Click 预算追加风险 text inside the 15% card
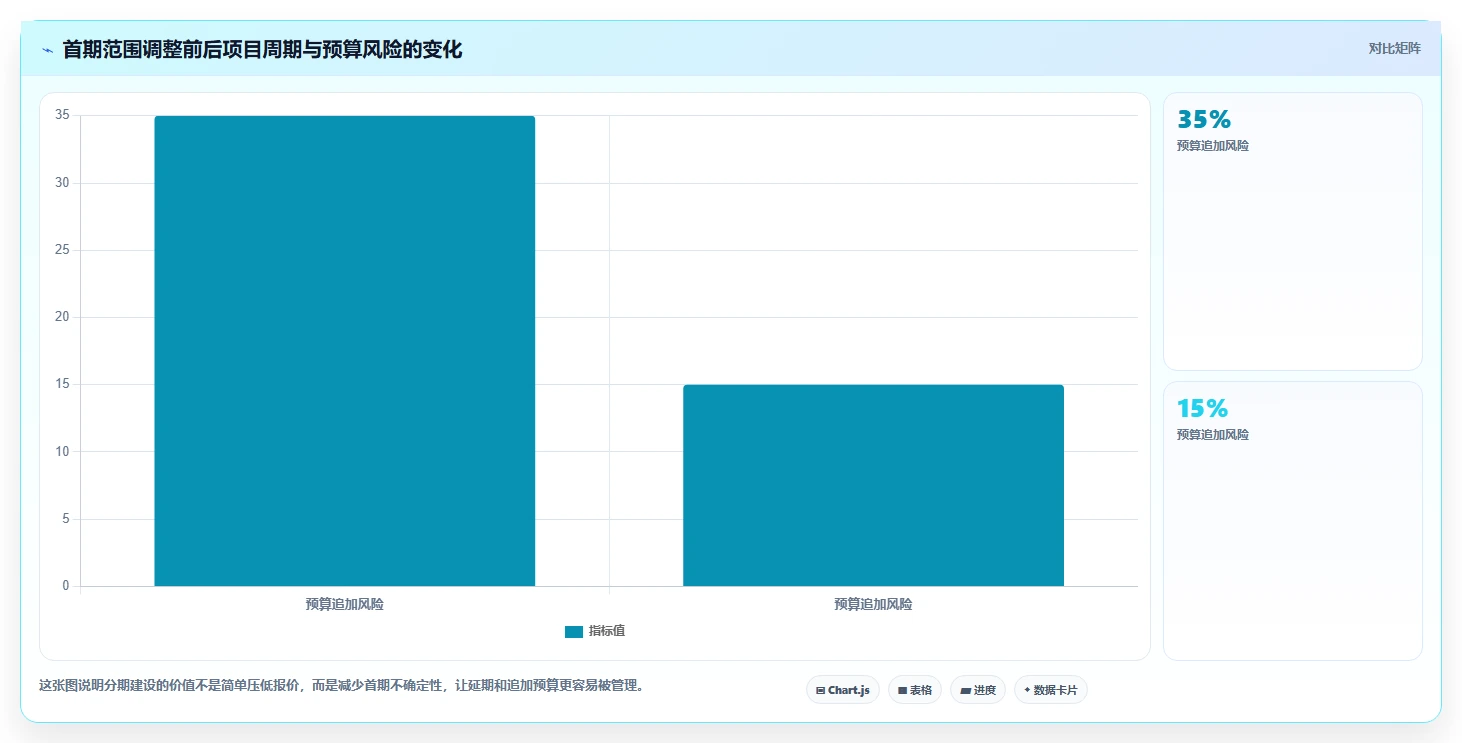 1213,435
